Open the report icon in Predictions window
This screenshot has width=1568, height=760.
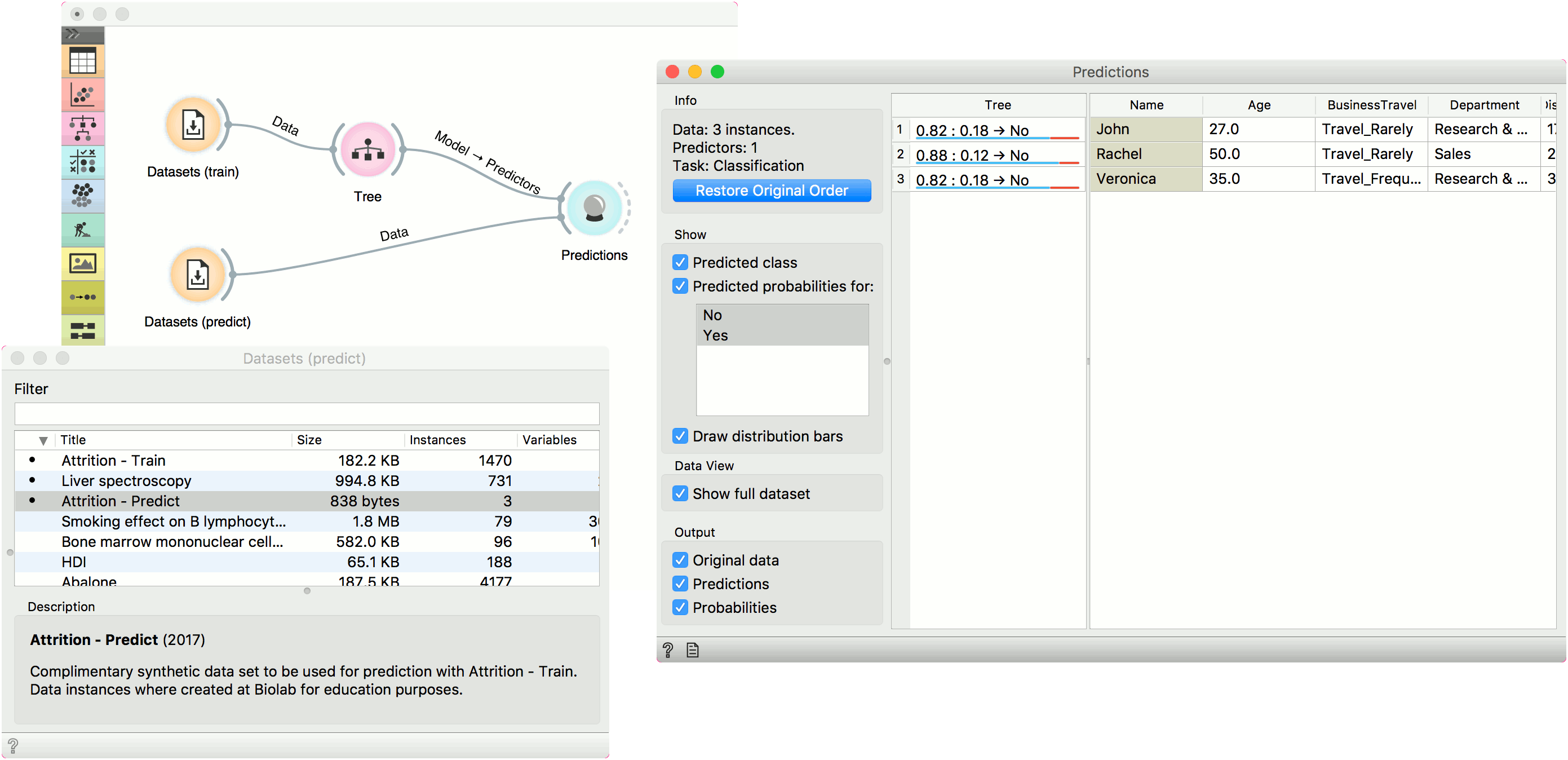click(693, 651)
